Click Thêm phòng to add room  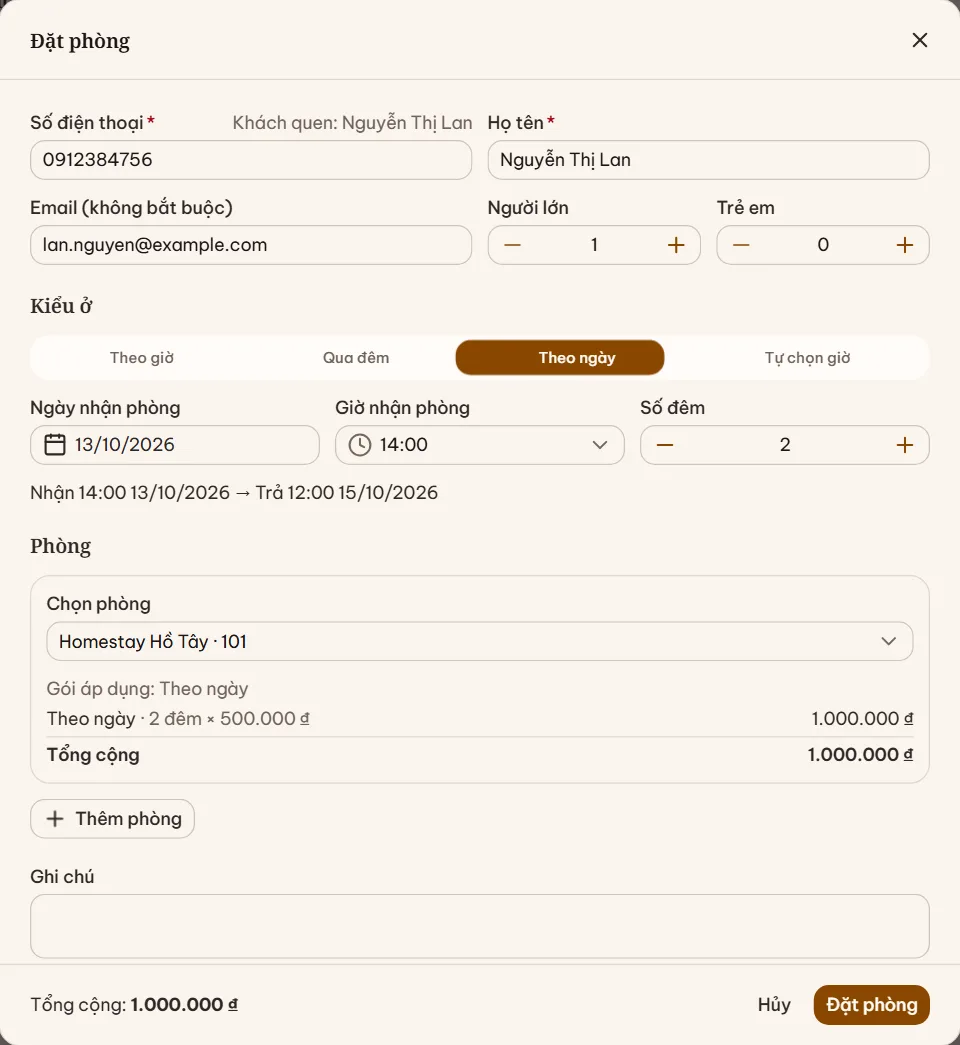tap(113, 818)
